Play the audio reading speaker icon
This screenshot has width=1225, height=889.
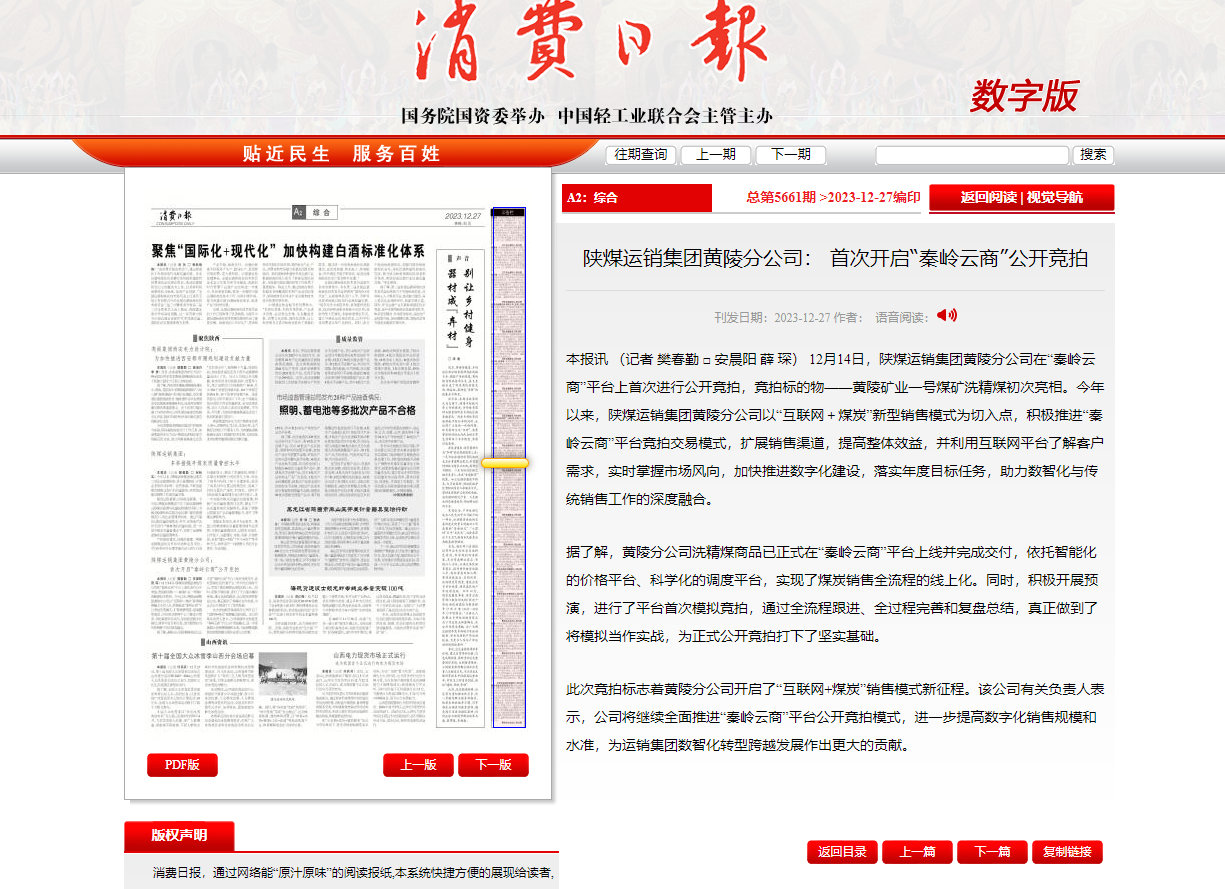pos(946,315)
